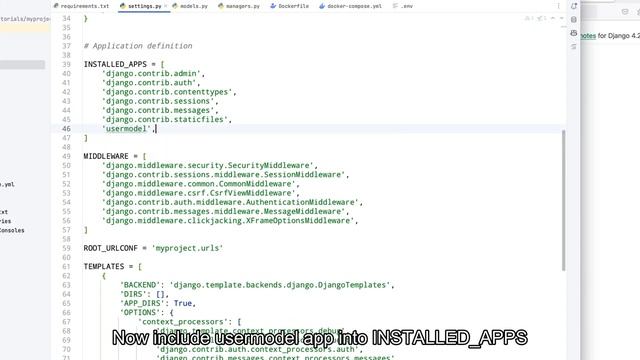Viewport: 640px width, 360px height.
Task: Click the .env tab file icon
Action: click(395, 6)
